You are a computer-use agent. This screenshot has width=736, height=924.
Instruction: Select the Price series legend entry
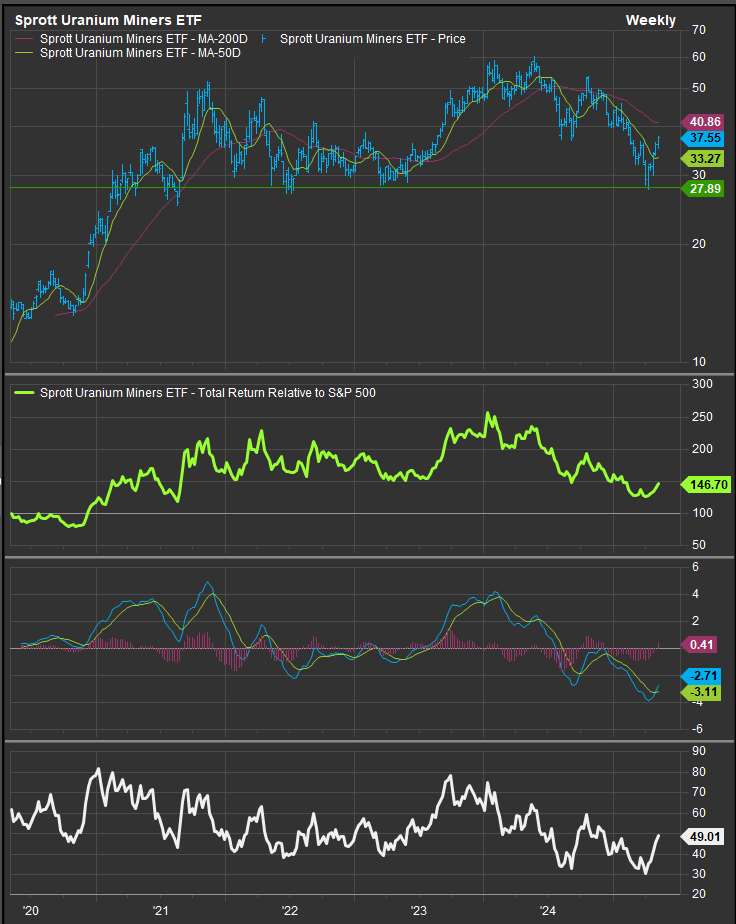click(364, 39)
